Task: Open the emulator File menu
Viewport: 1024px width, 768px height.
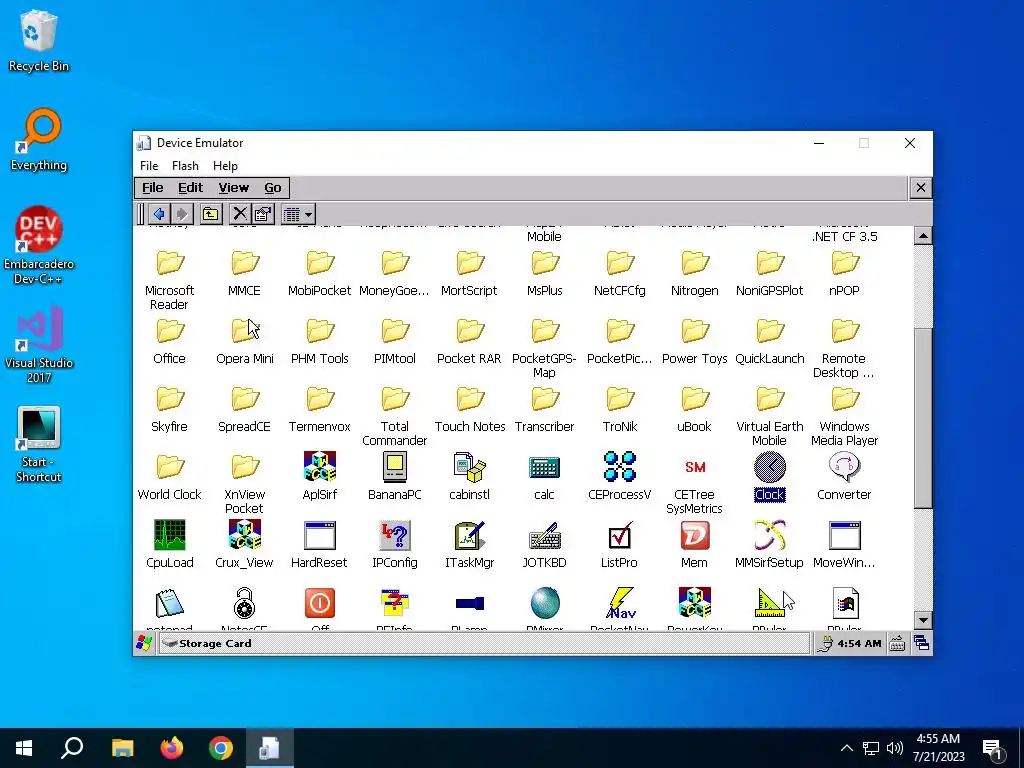Action: (149, 166)
